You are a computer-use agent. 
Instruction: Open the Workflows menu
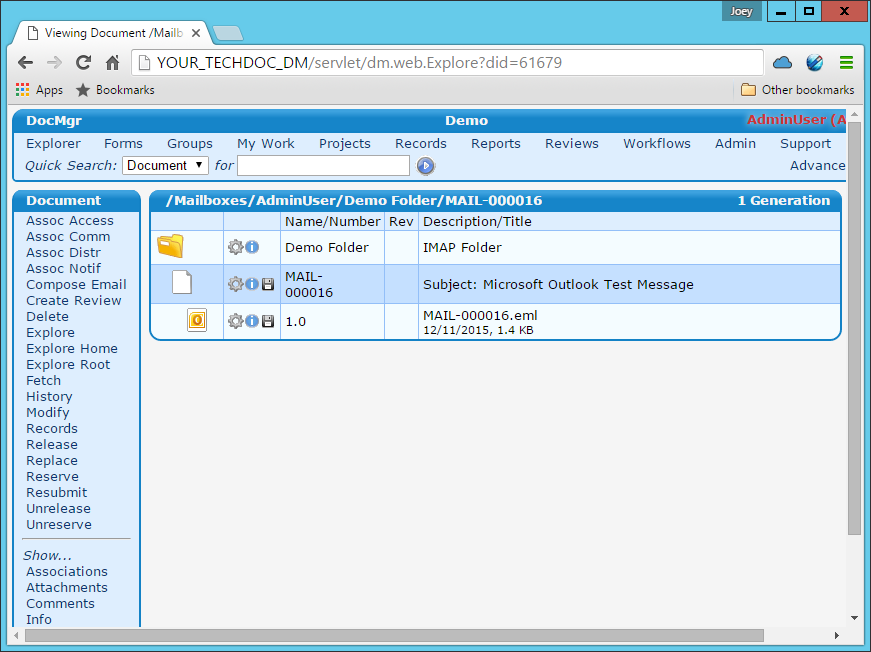[x=657, y=143]
